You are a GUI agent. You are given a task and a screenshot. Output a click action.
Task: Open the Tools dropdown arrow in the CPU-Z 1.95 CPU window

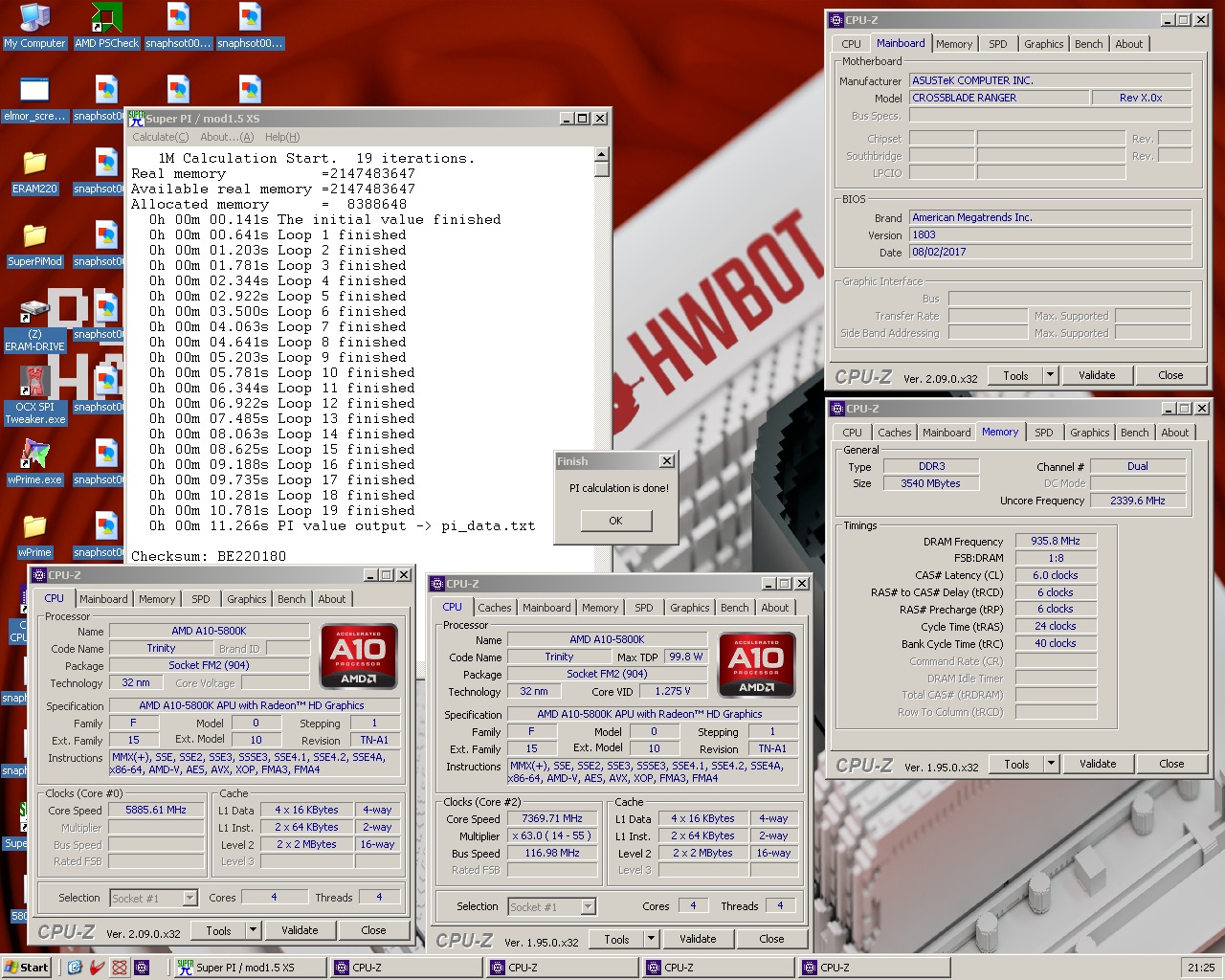651,939
